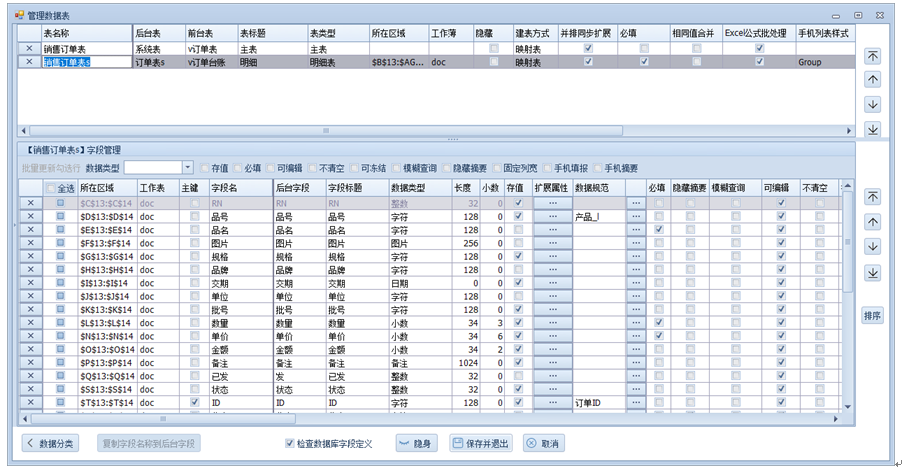The width and height of the screenshot is (904, 472).
Task: Sort by 表名称 column header
Action: coord(86,33)
